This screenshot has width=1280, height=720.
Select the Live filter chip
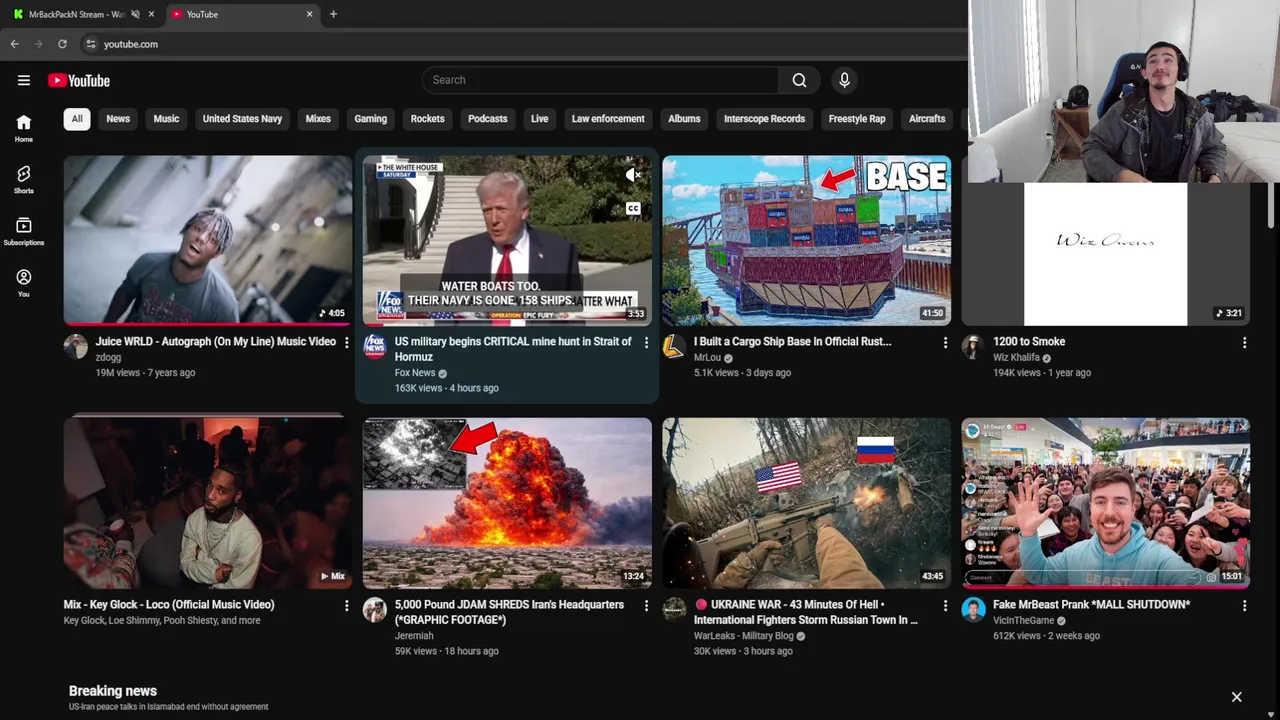click(x=540, y=119)
